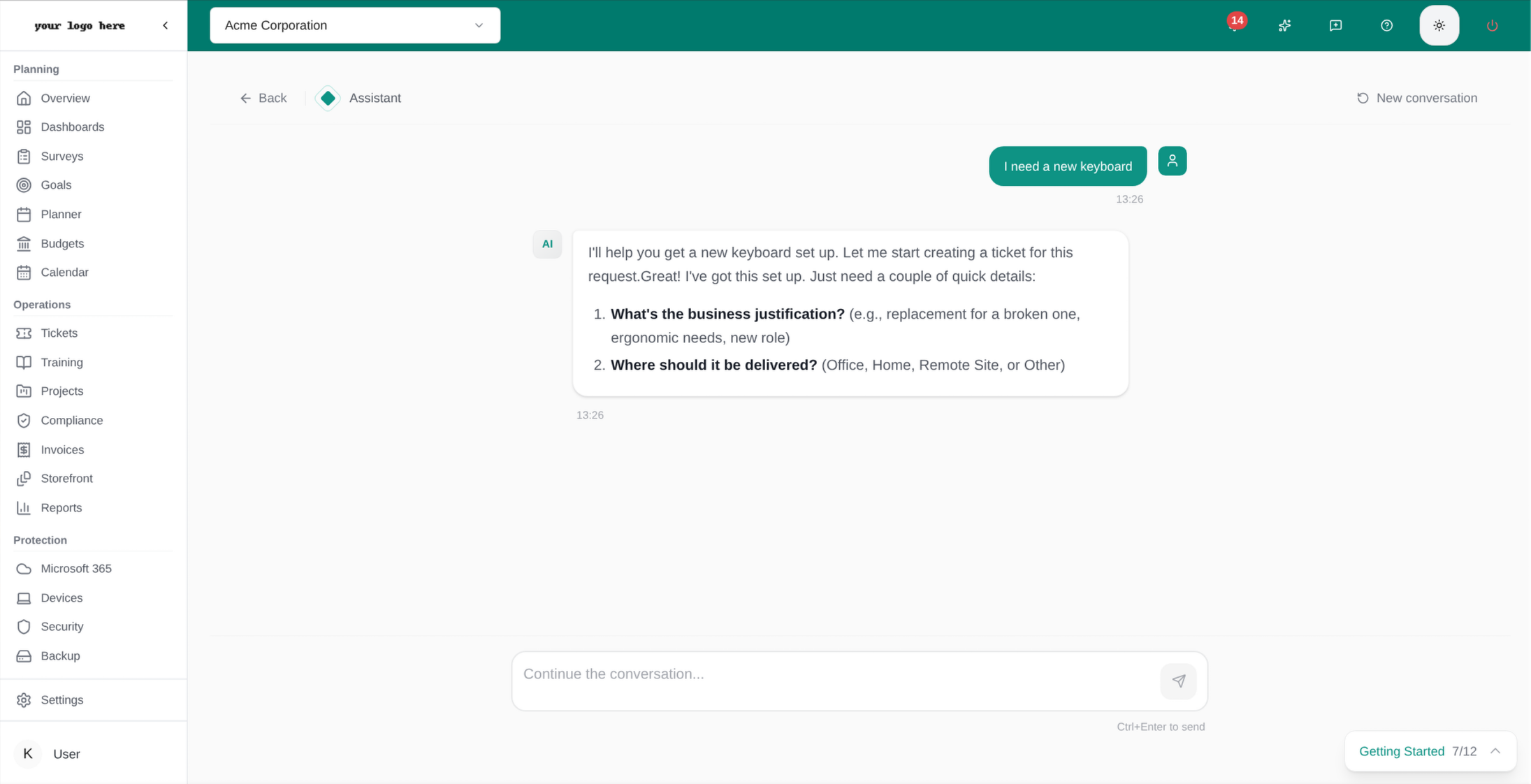The width and height of the screenshot is (1531, 784).
Task: Open the AI sparkles icon in header
Action: click(x=1284, y=26)
